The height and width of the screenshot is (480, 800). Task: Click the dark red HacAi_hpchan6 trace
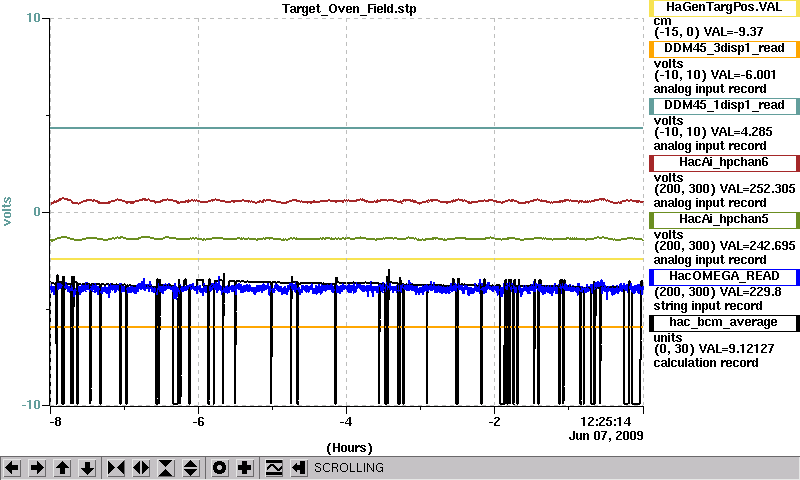click(x=346, y=201)
